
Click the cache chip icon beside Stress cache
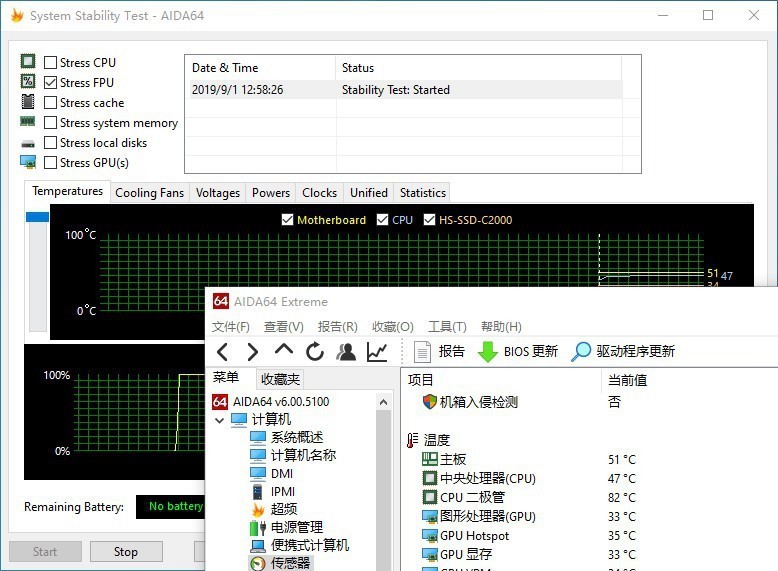tap(28, 101)
